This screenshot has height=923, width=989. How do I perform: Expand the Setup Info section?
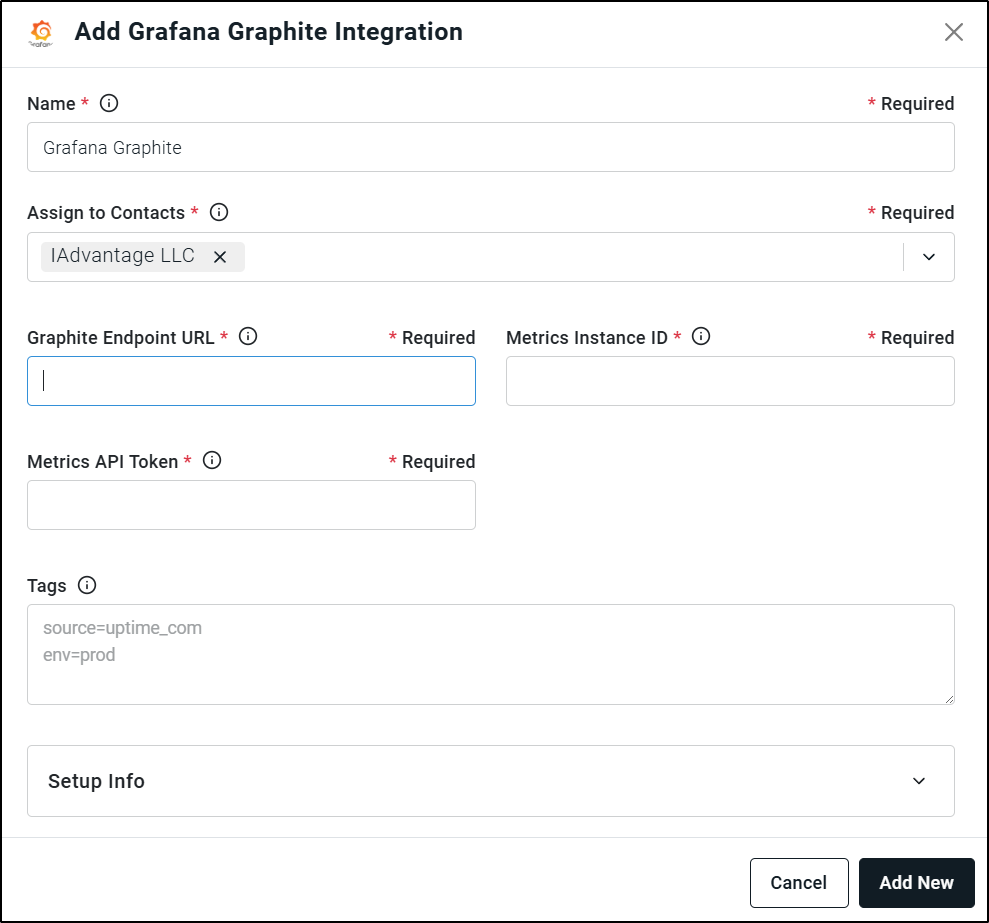[491, 781]
